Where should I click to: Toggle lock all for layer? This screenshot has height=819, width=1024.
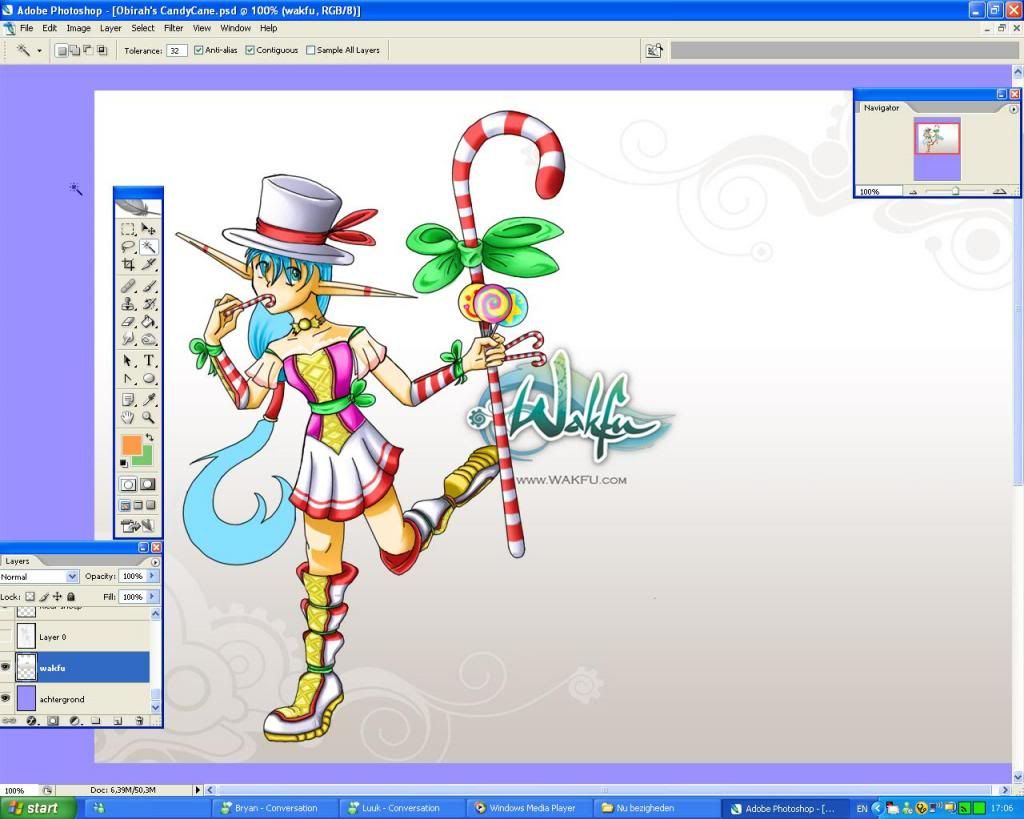[71, 596]
